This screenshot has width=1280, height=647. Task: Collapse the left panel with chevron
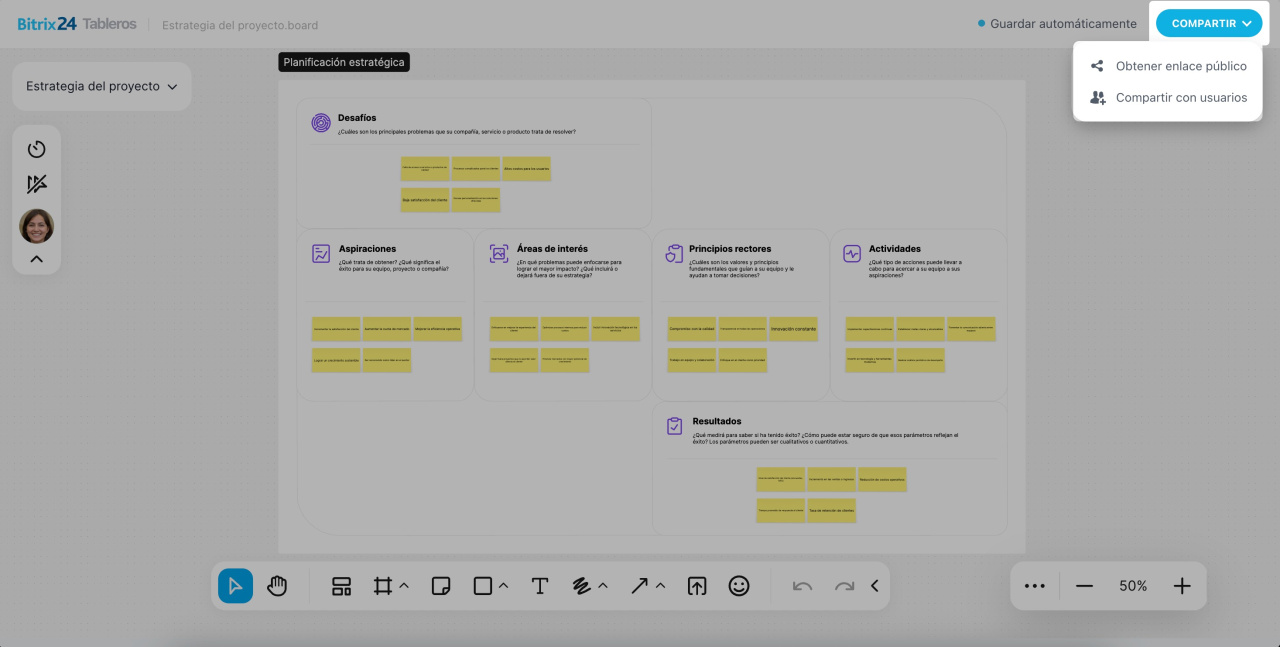click(37, 259)
